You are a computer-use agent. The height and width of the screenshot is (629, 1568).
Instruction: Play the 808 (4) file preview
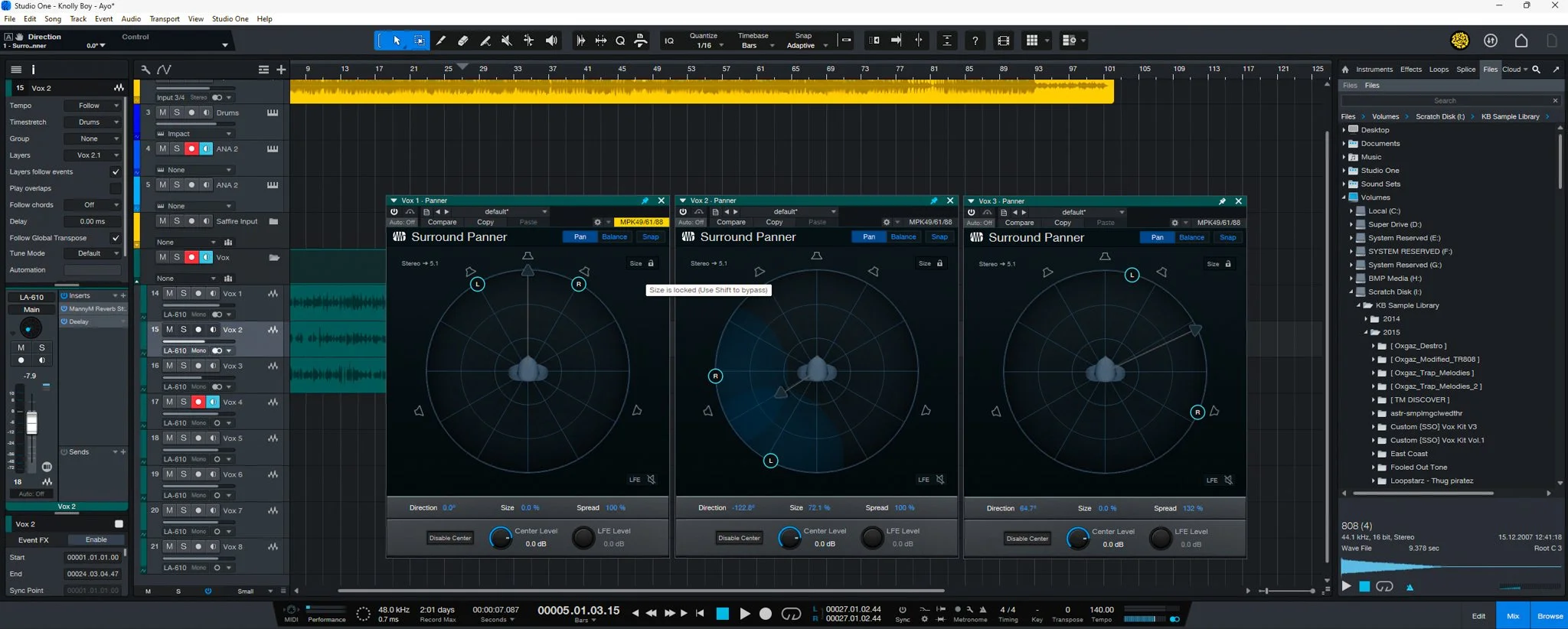pyautogui.click(x=1347, y=586)
